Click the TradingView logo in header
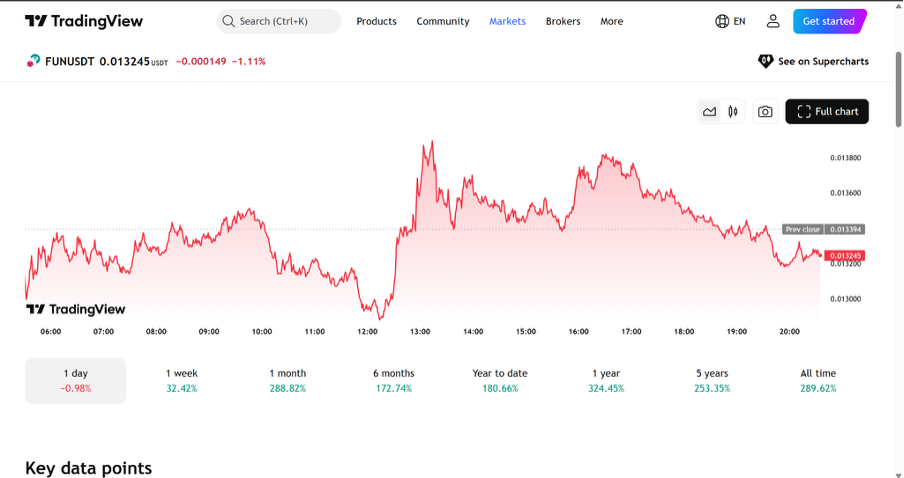Viewport: 904px width, 478px height. pos(84,21)
